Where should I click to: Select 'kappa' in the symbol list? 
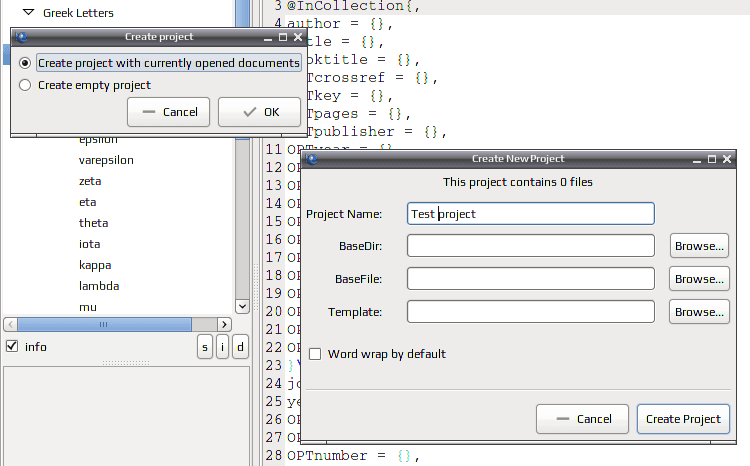click(95, 266)
